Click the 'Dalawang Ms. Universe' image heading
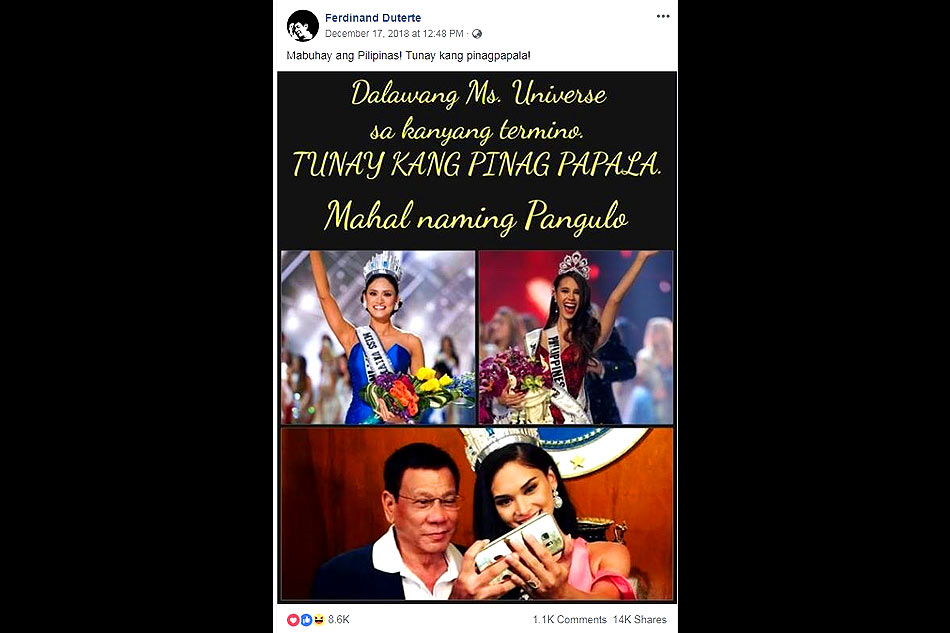Image resolution: width=950 pixels, height=633 pixels. 479,94
